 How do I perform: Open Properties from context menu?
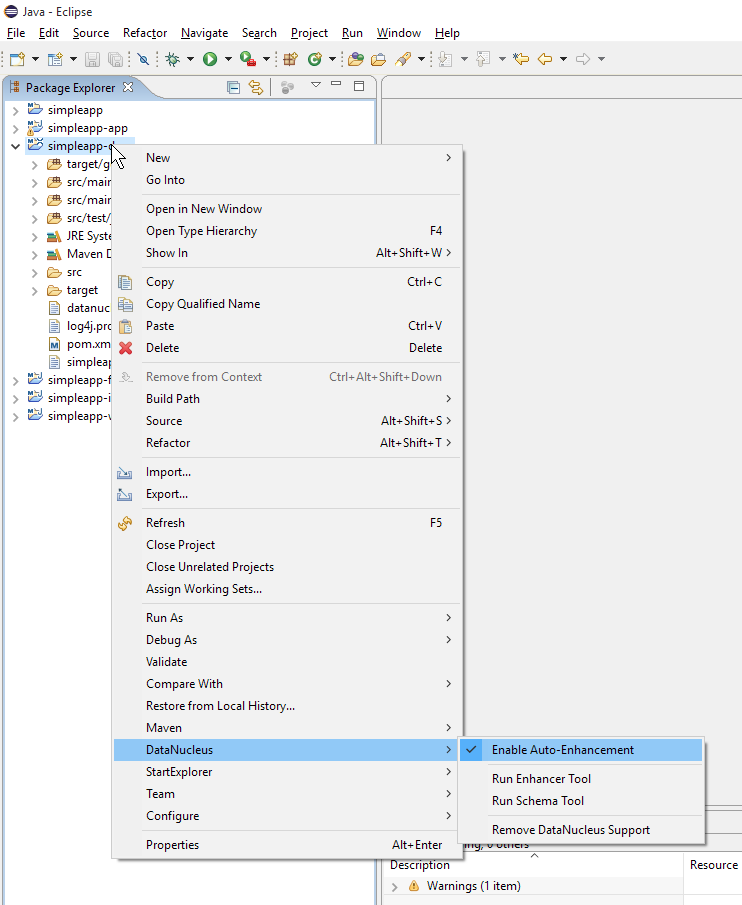[287, 844]
